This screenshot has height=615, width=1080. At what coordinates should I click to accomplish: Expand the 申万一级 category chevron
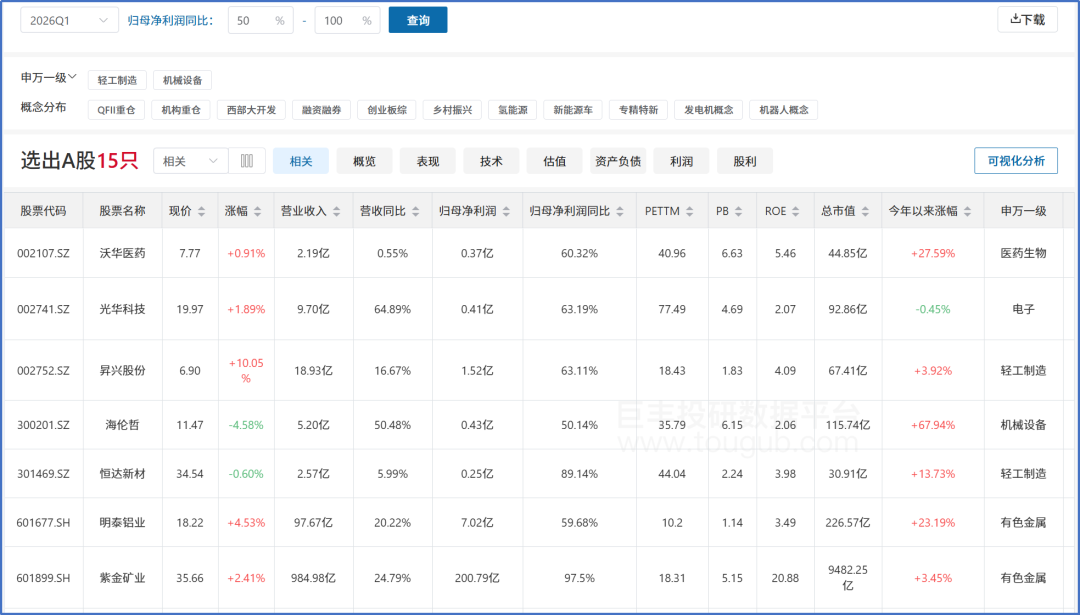(x=72, y=77)
